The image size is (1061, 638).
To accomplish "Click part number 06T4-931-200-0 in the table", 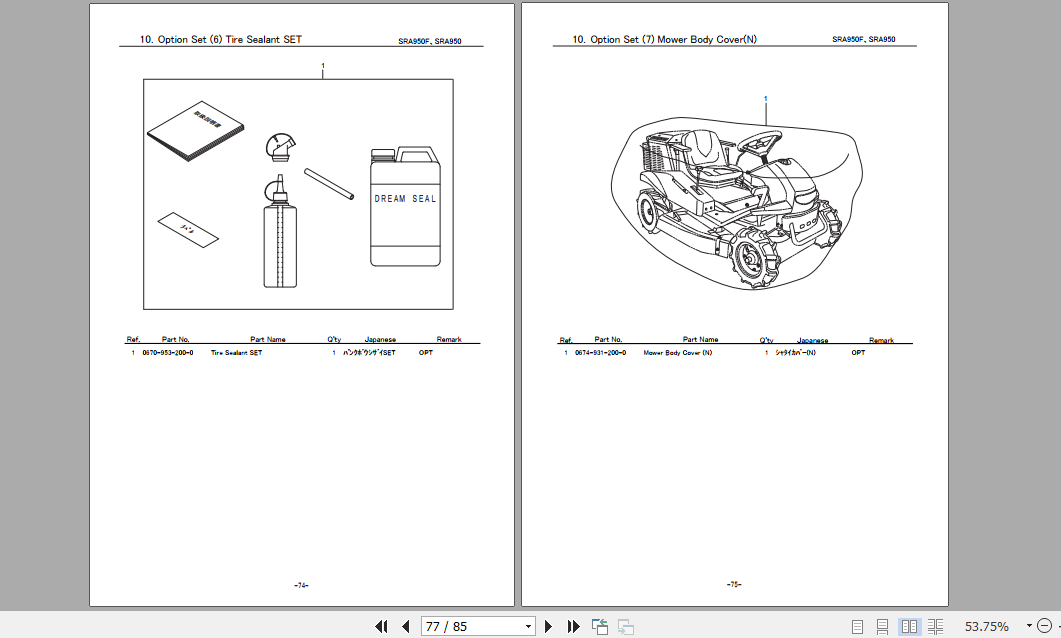I will (x=598, y=353).
